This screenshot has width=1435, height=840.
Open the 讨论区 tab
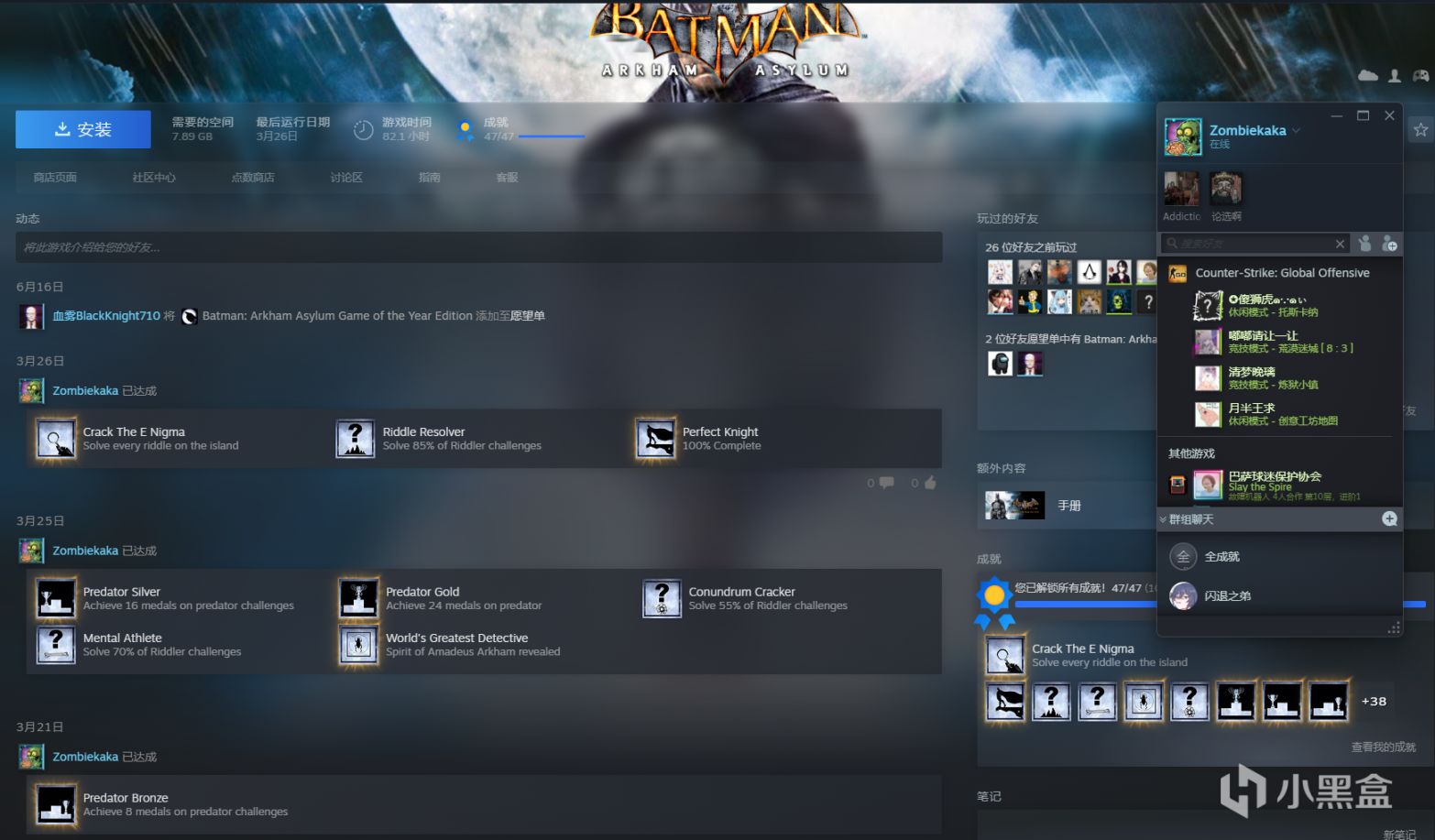tap(346, 178)
